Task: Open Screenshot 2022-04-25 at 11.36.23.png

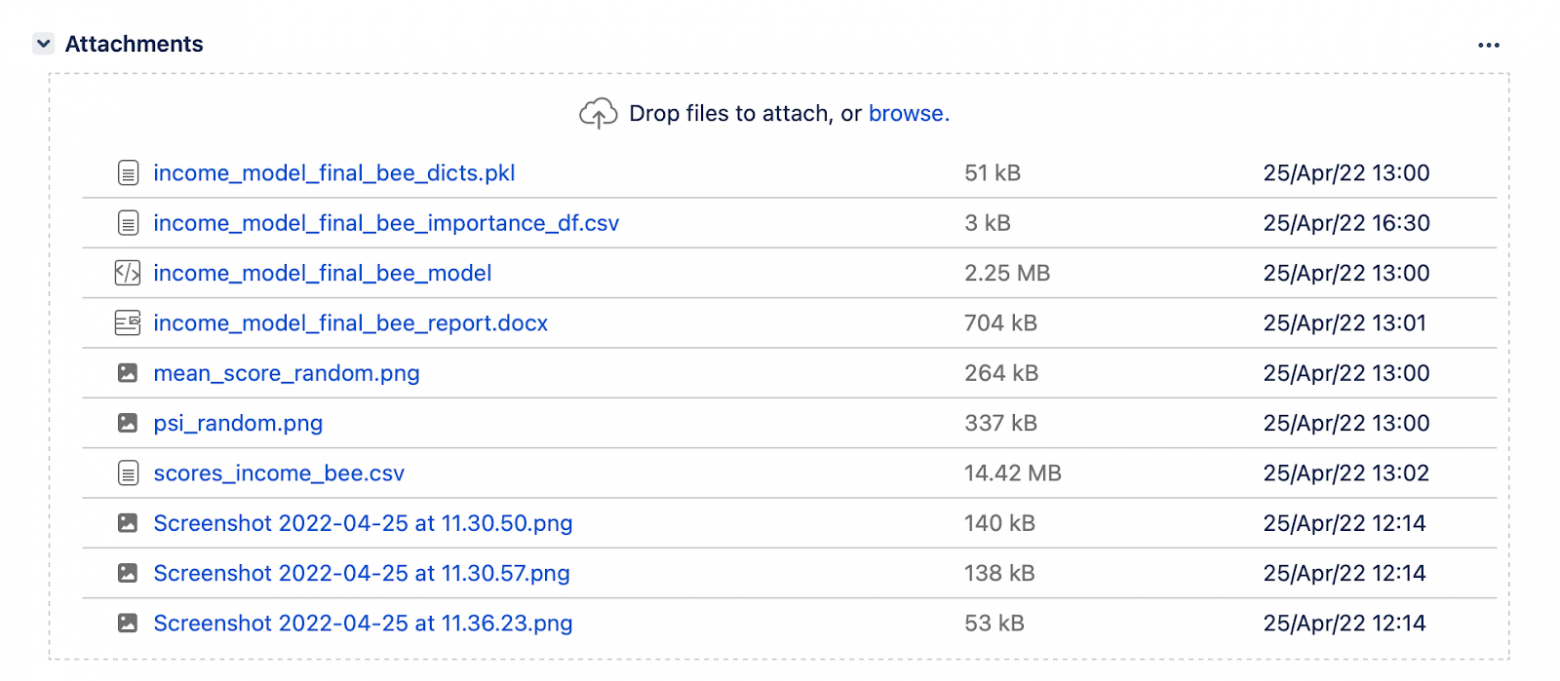Action: pos(362,623)
